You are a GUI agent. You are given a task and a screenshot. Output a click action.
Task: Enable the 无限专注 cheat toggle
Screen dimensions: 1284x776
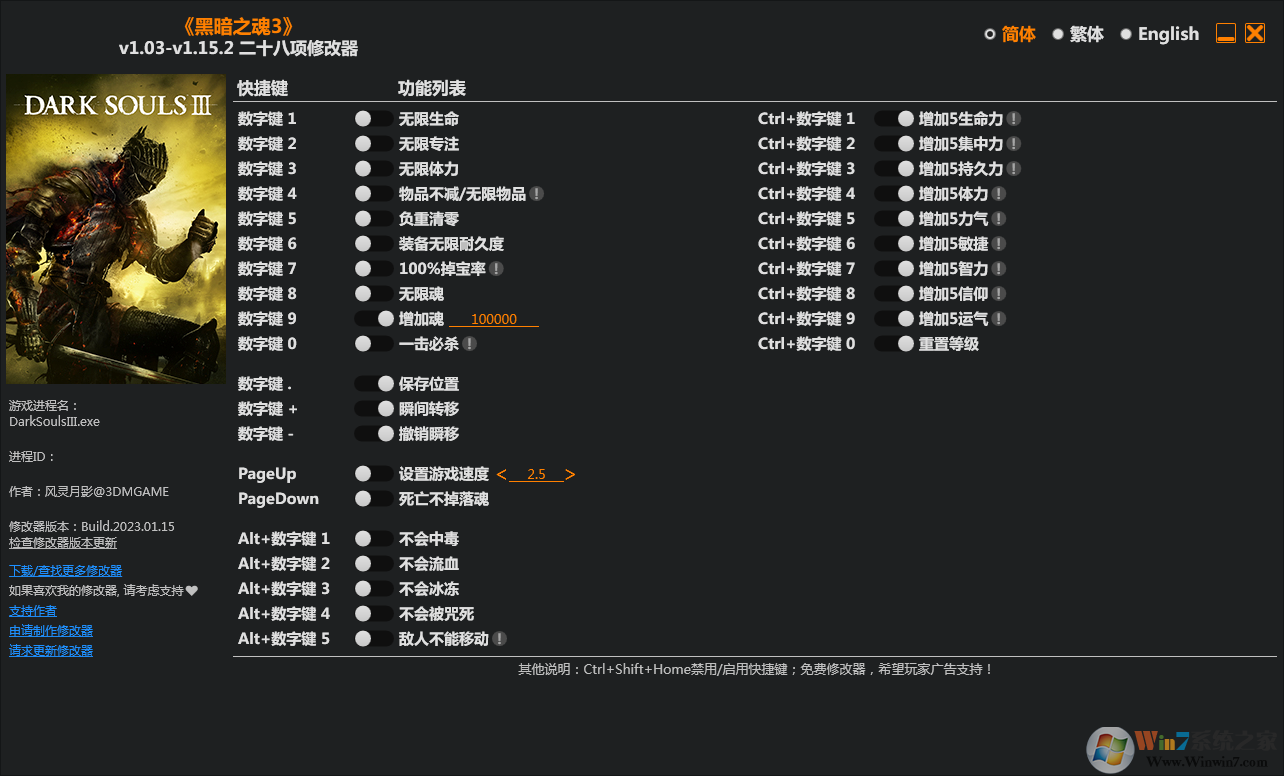pos(373,143)
